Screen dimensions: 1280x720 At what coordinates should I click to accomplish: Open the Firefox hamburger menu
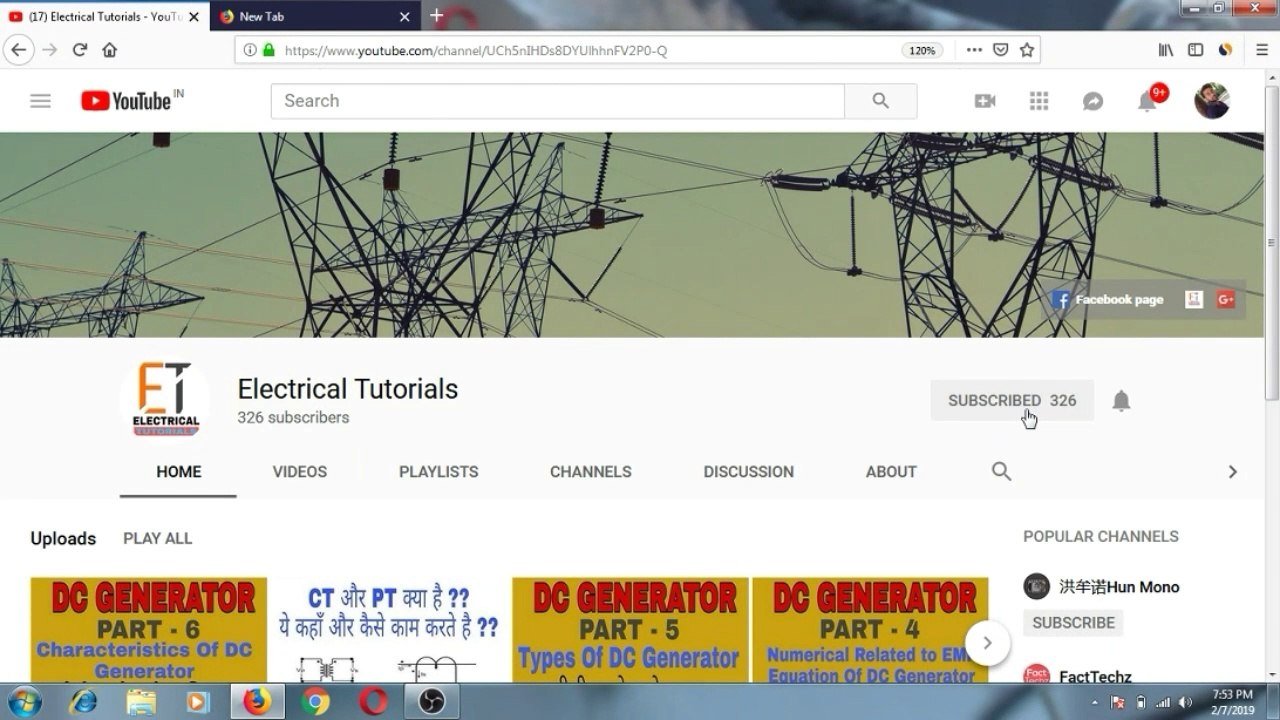click(1262, 50)
